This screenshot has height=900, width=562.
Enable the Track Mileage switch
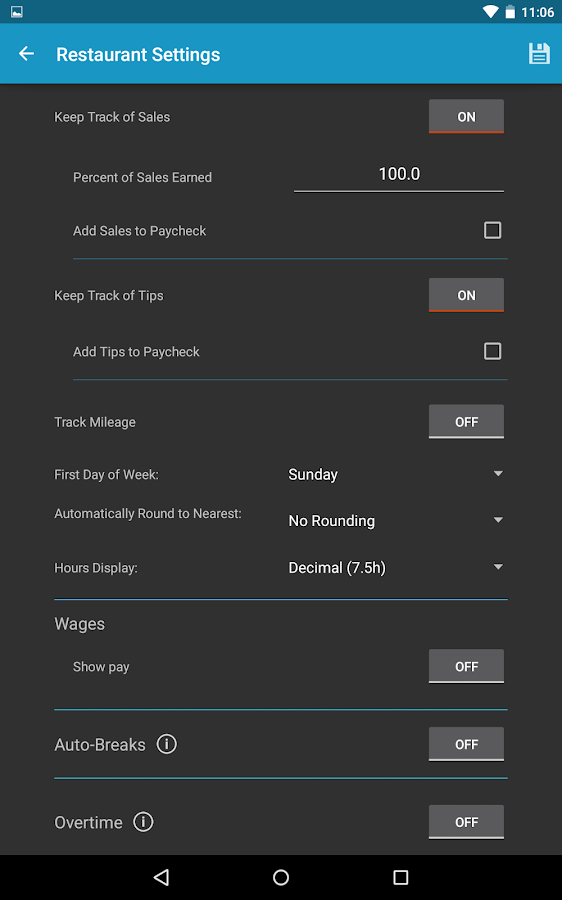(466, 422)
